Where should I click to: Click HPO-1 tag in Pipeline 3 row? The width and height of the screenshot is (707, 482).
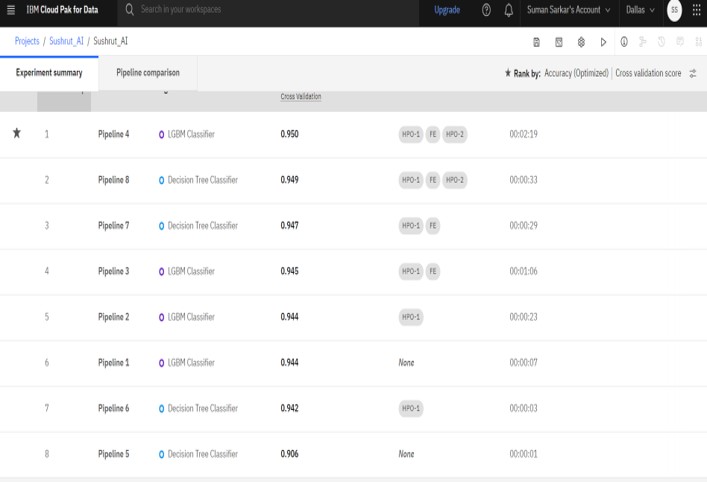pos(411,271)
